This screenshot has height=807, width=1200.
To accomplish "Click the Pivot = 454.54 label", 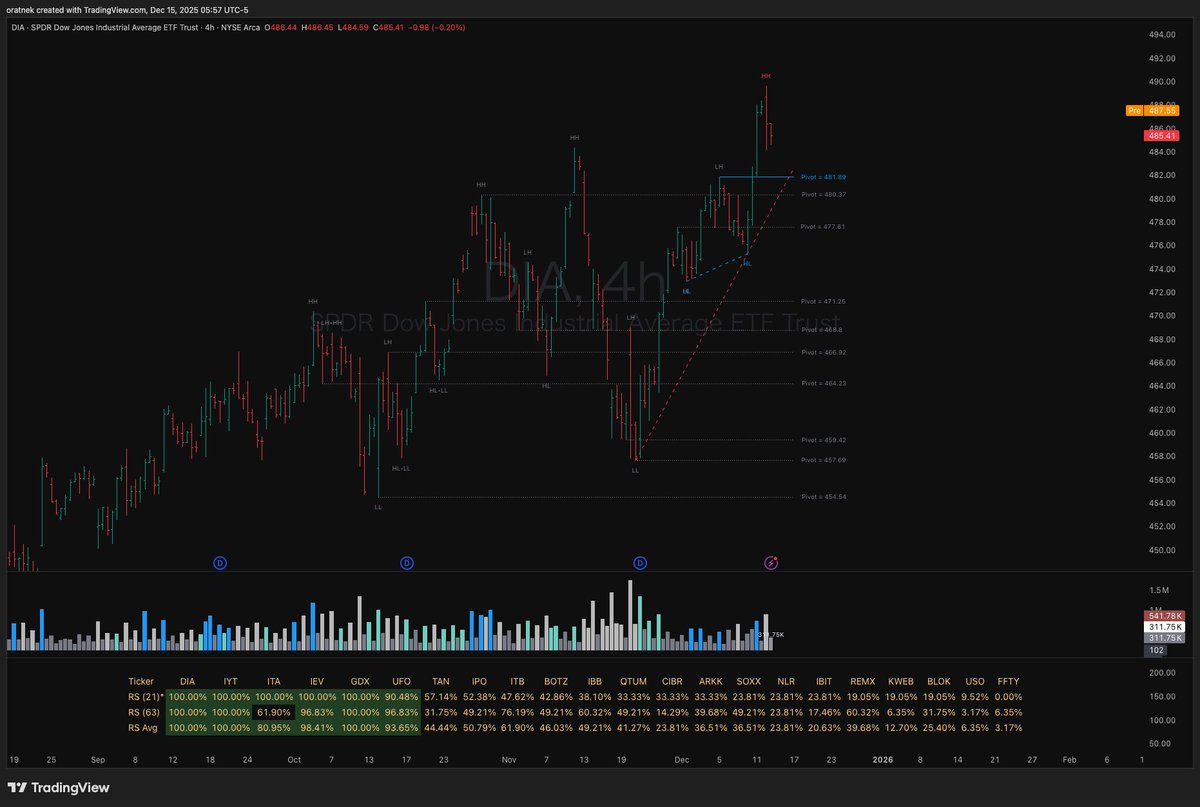I will pos(824,496).
